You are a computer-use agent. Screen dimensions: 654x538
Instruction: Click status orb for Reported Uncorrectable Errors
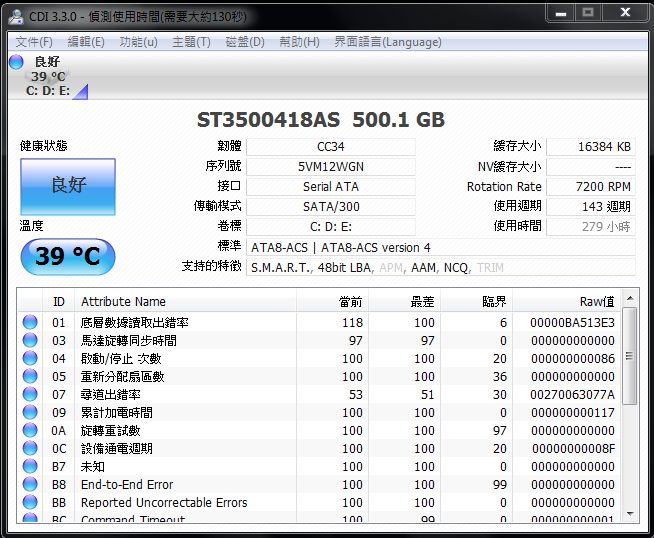click(x=30, y=502)
